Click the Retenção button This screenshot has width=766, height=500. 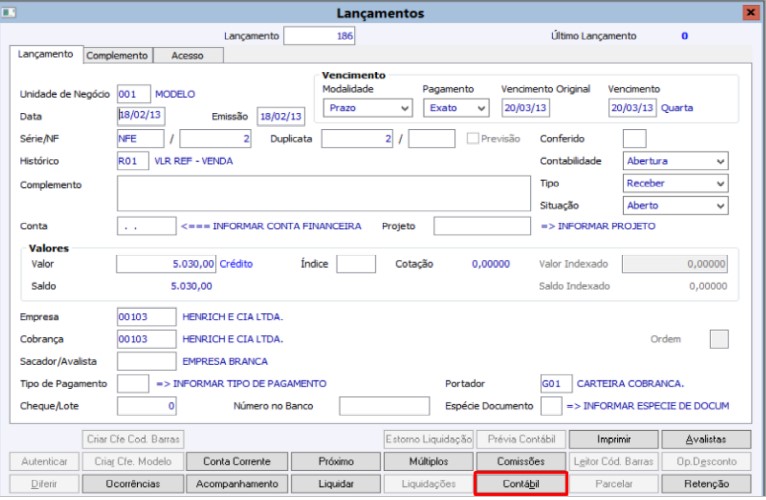point(706,484)
